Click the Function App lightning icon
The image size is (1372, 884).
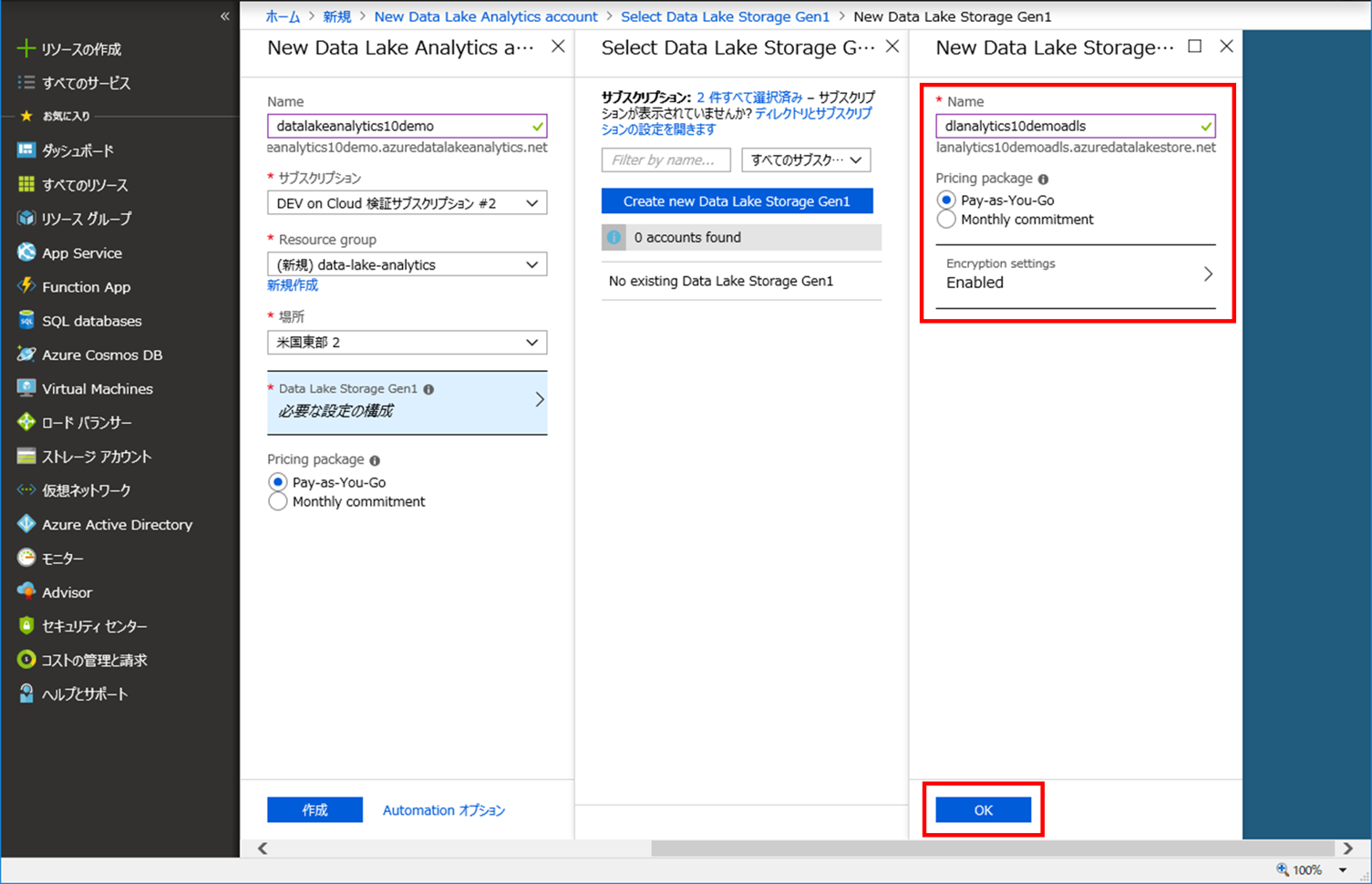[x=26, y=286]
